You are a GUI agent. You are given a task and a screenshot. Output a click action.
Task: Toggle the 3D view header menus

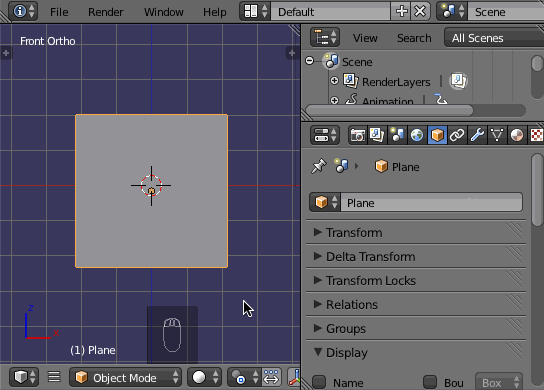(54, 376)
